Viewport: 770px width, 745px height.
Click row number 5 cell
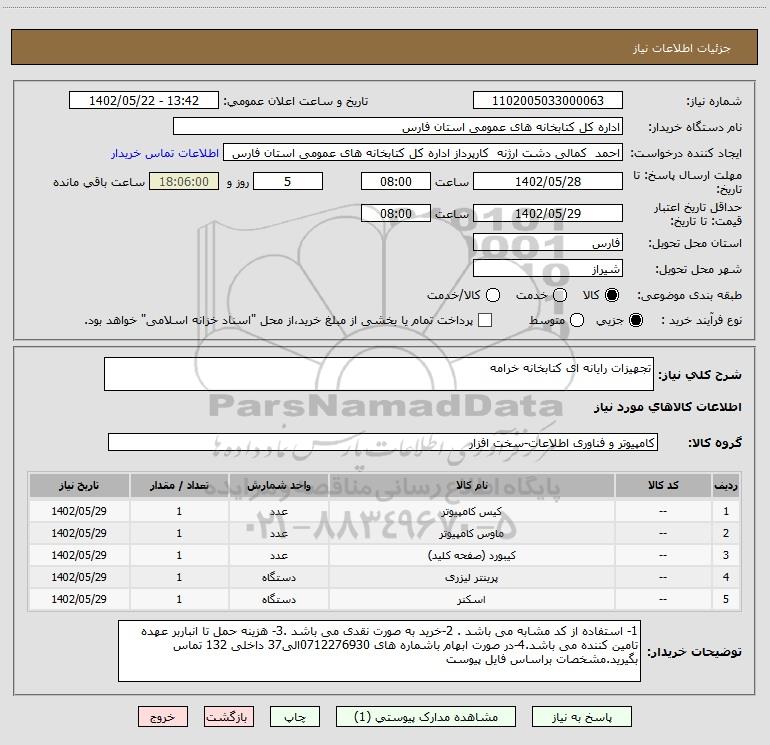coord(726,599)
